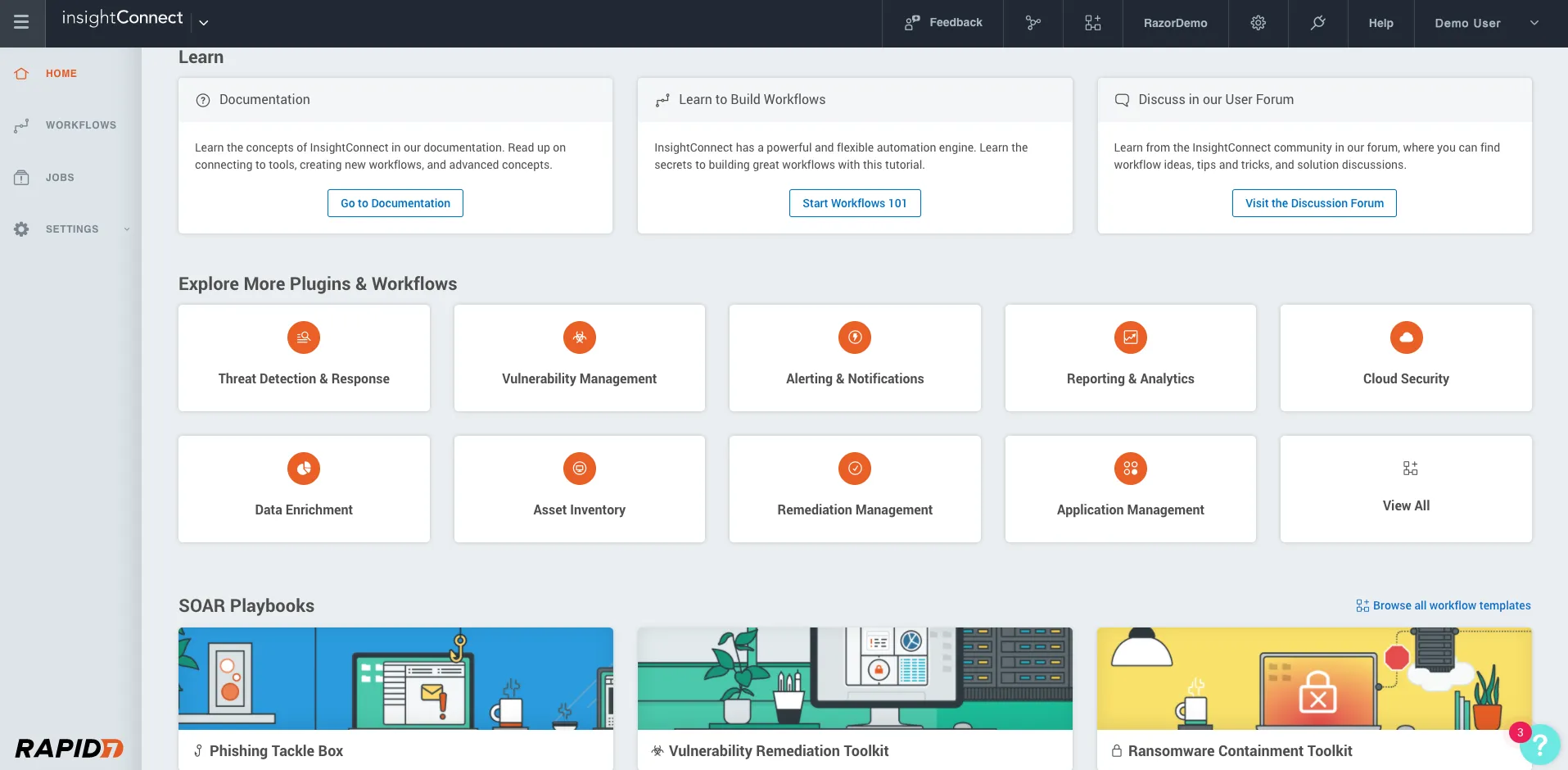Click the Documentation question mark icon
The height and width of the screenshot is (770, 1568).
click(x=203, y=100)
